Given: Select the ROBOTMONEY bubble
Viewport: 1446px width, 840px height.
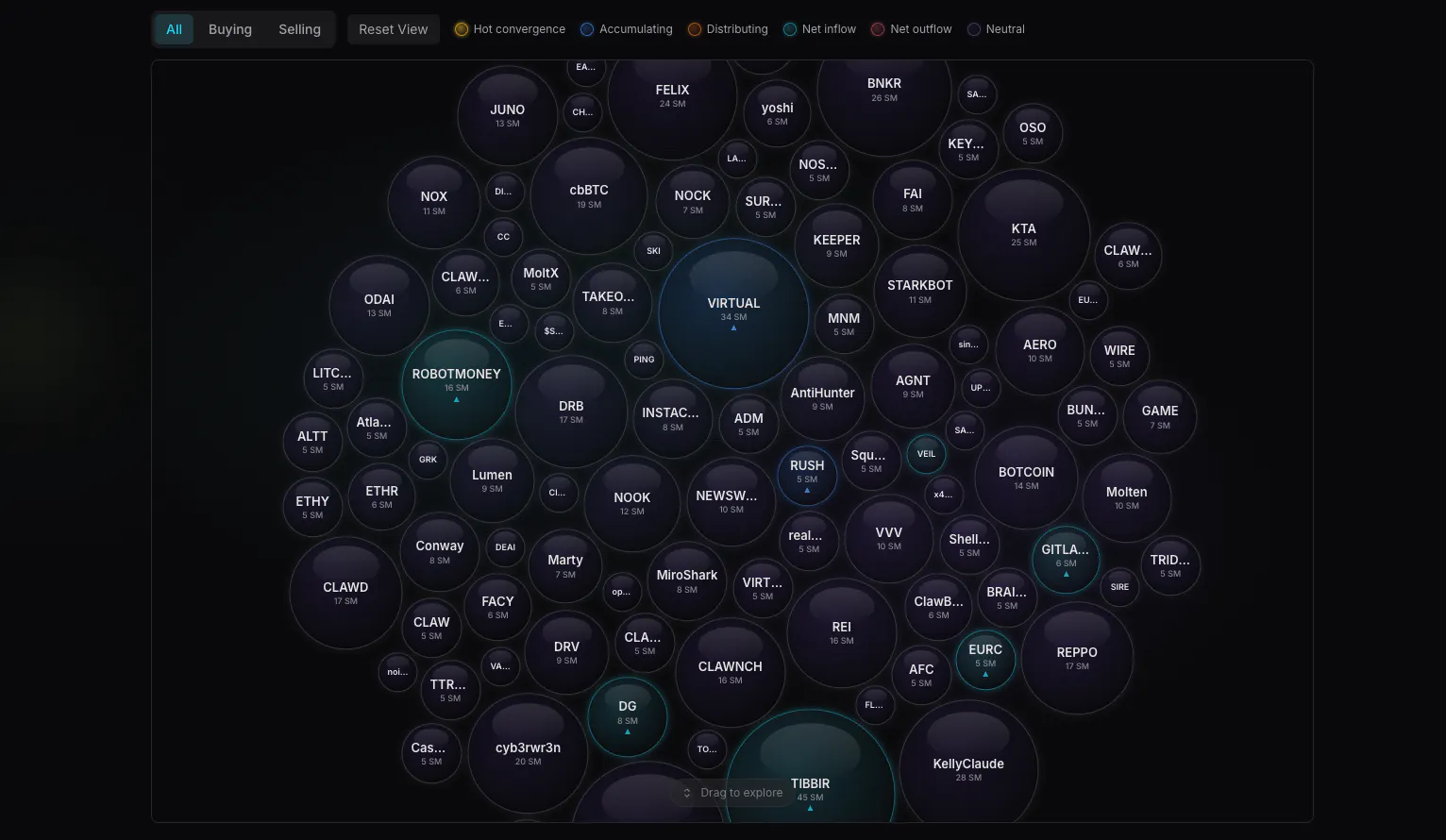Looking at the screenshot, I should (457, 384).
